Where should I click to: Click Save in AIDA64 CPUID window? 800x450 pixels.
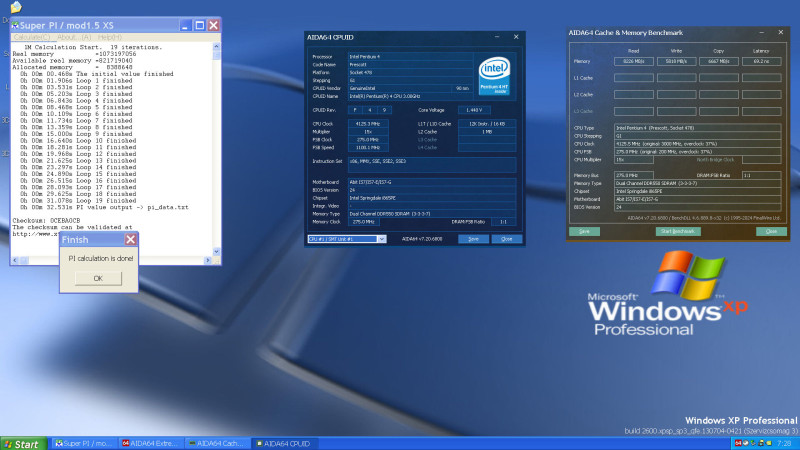coord(473,239)
